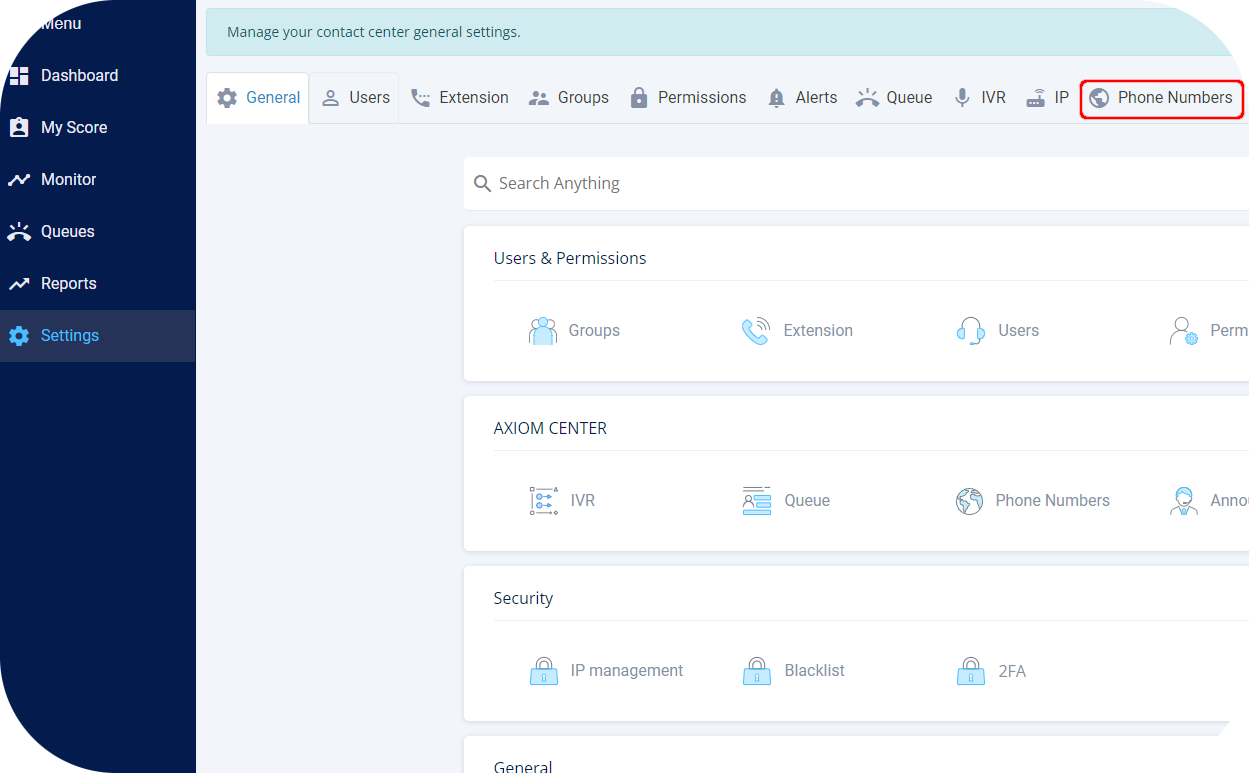Click the Queue list card icon
Viewport: 1249px width, 773px height.
(x=756, y=501)
